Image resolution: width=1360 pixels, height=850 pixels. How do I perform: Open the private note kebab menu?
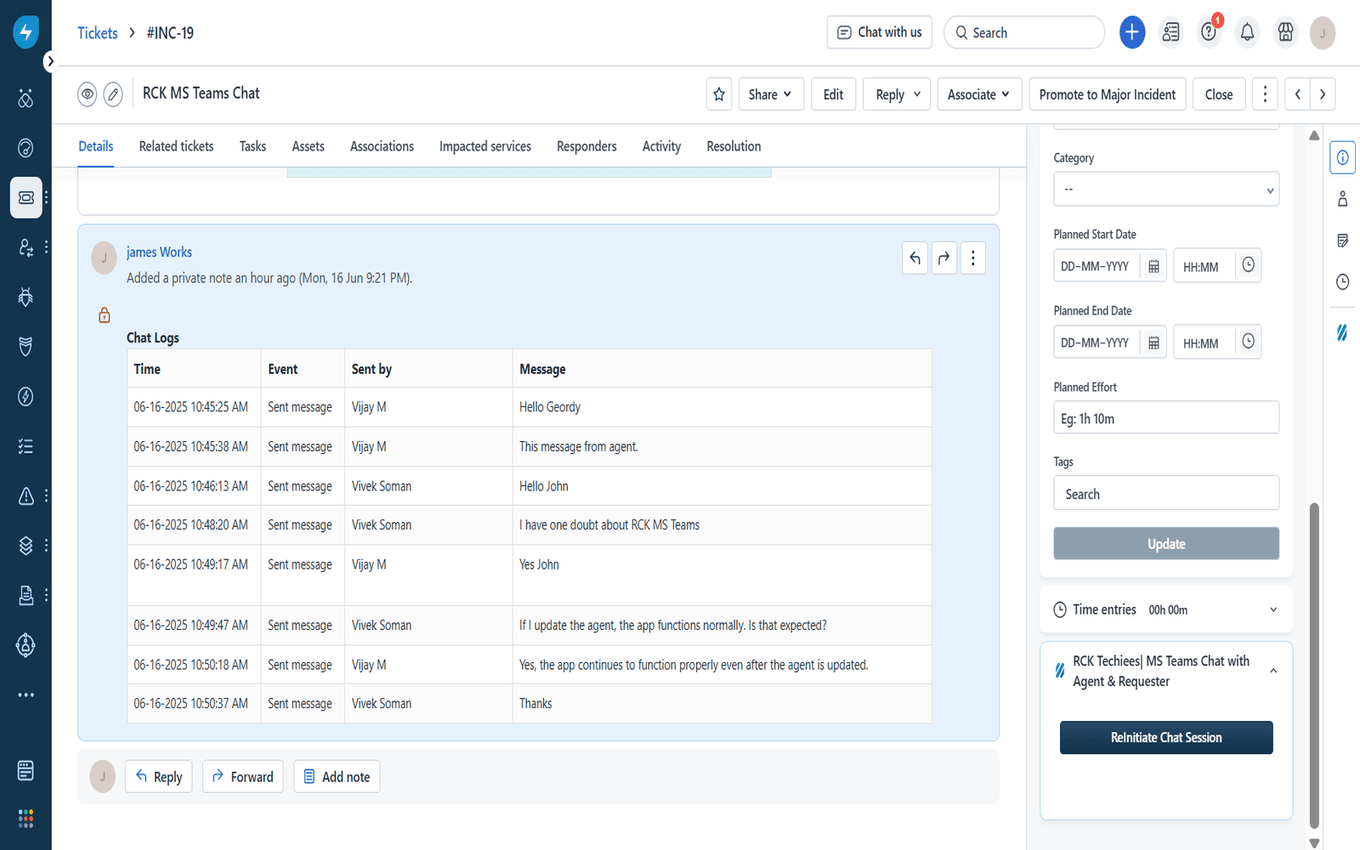973,258
